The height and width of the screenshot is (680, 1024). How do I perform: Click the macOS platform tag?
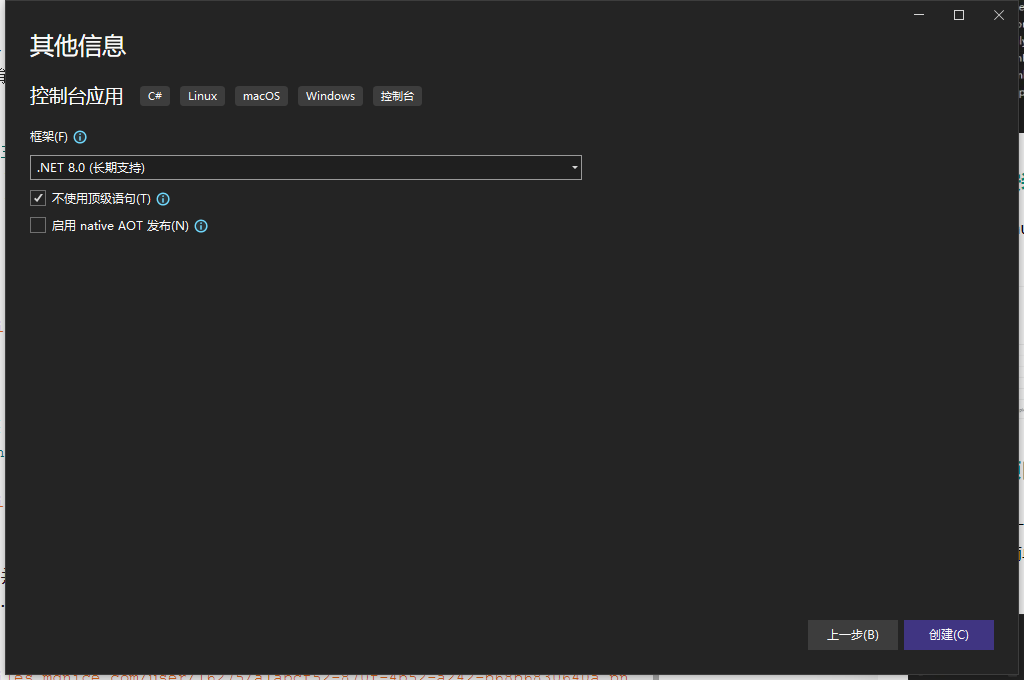[261, 96]
